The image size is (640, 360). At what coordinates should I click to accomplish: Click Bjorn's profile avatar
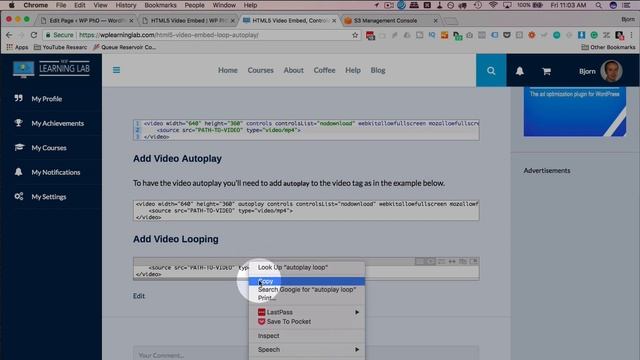(611, 71)
